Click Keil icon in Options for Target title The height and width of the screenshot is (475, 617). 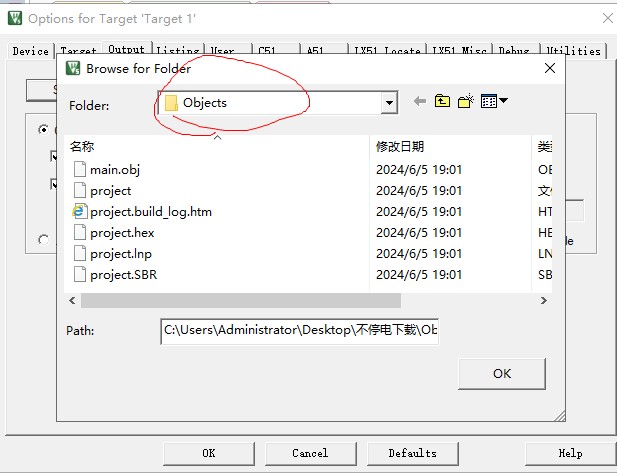15,18
